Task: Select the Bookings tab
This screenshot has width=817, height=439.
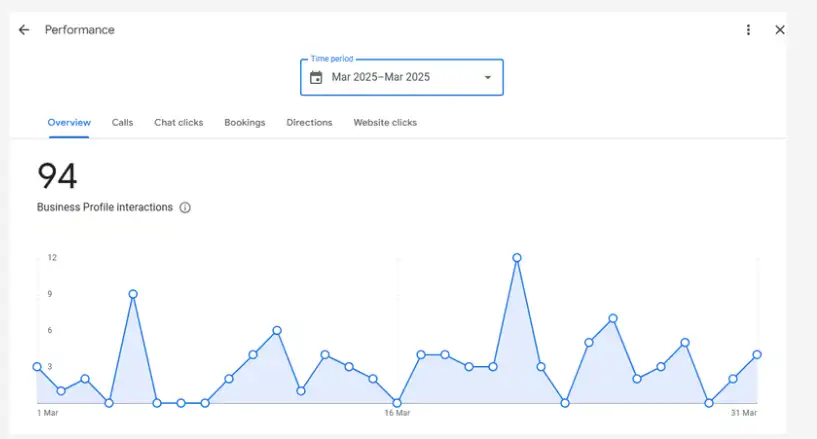Action: [x=245, y=123]
